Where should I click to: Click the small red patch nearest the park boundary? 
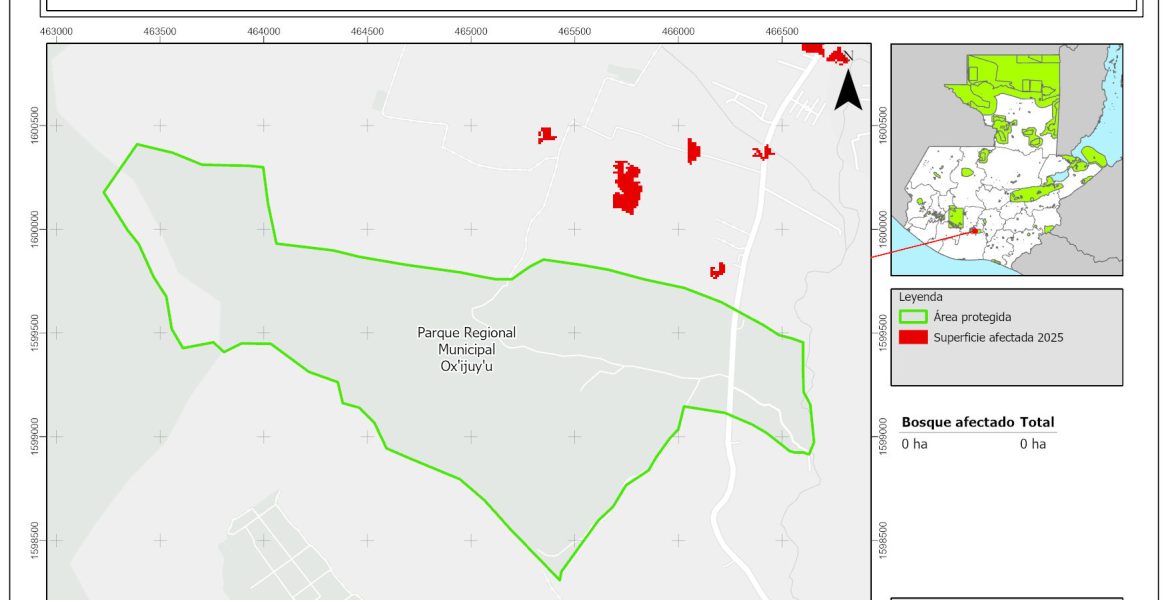[717, 270]
